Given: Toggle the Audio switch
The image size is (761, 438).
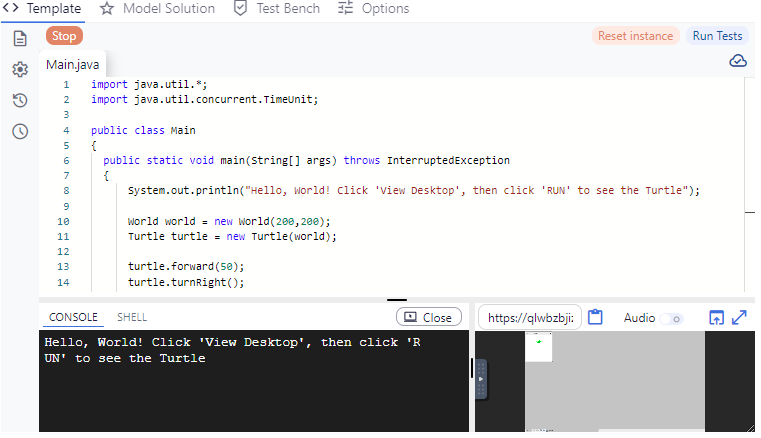Looking at the screenshot, I should 671,318.
